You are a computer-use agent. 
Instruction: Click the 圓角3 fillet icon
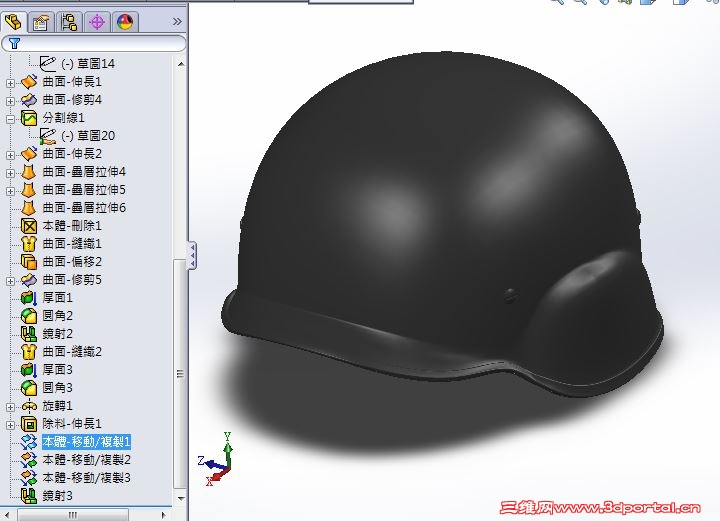29,388
